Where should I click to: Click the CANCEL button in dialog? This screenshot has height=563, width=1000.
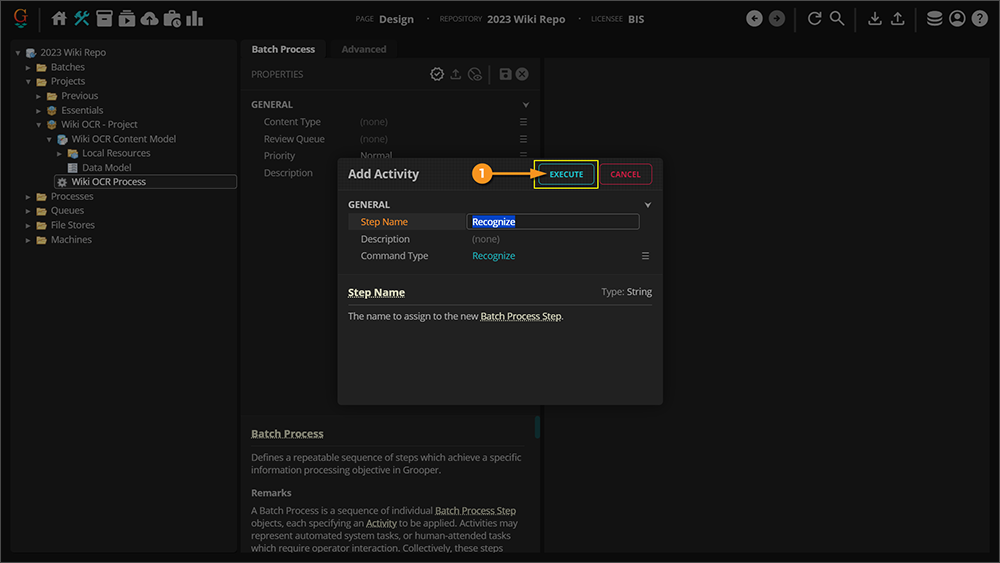coord(625,174)
